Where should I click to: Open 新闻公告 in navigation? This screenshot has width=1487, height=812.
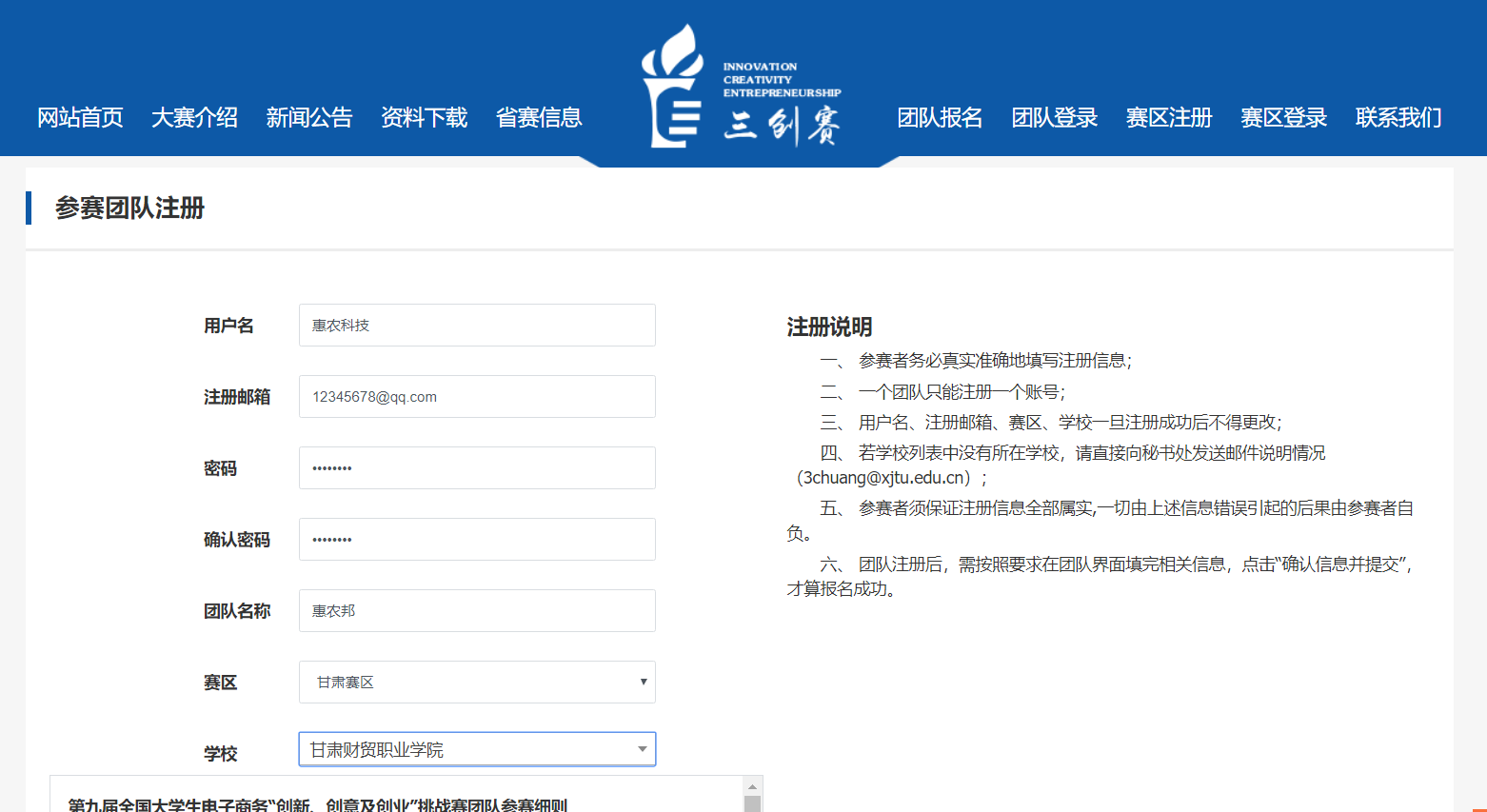(309, 118)
